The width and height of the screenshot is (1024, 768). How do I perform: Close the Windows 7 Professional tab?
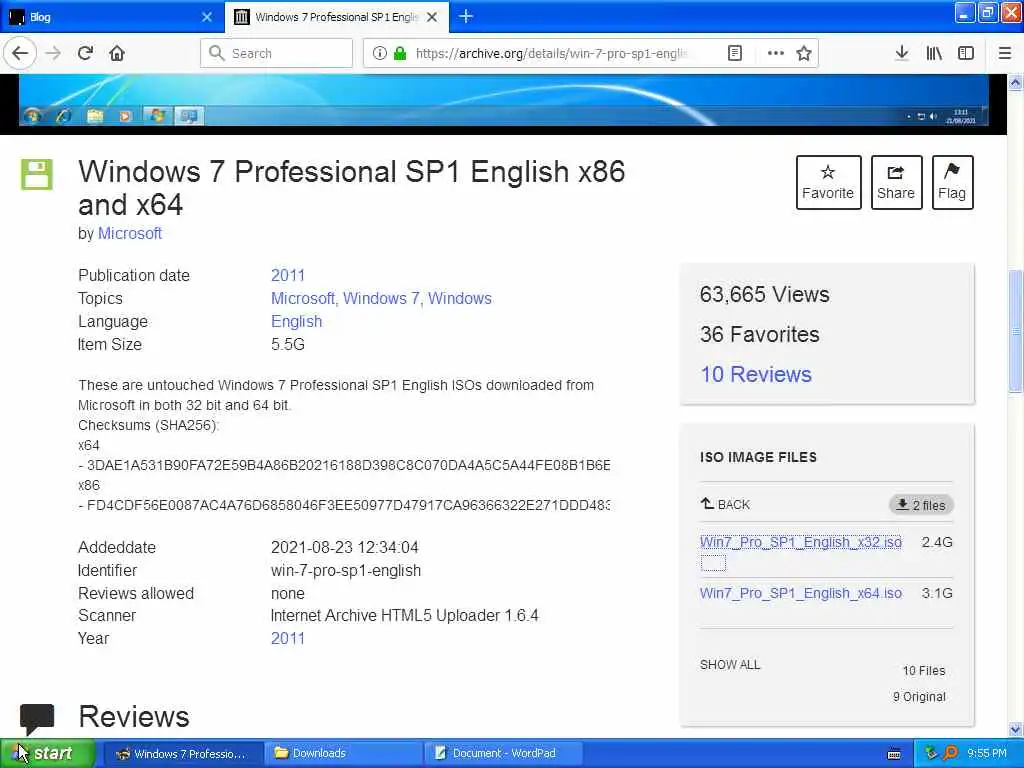point(432,17)
